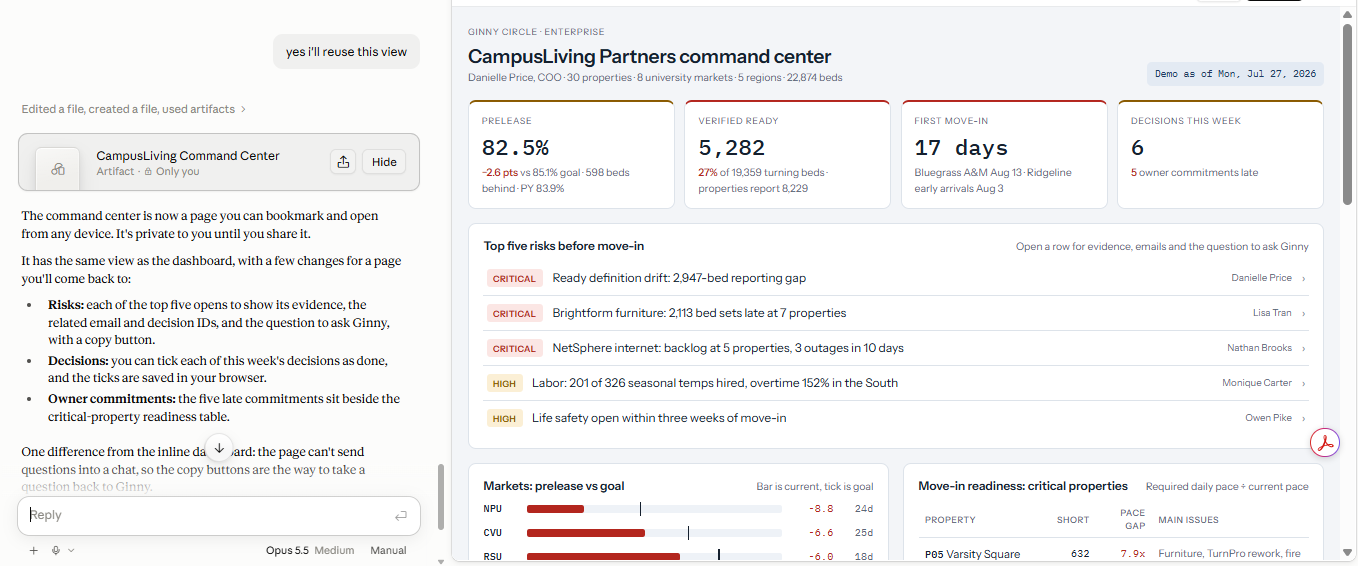Open the voice options chevron beside the microphone

[71, 551]
